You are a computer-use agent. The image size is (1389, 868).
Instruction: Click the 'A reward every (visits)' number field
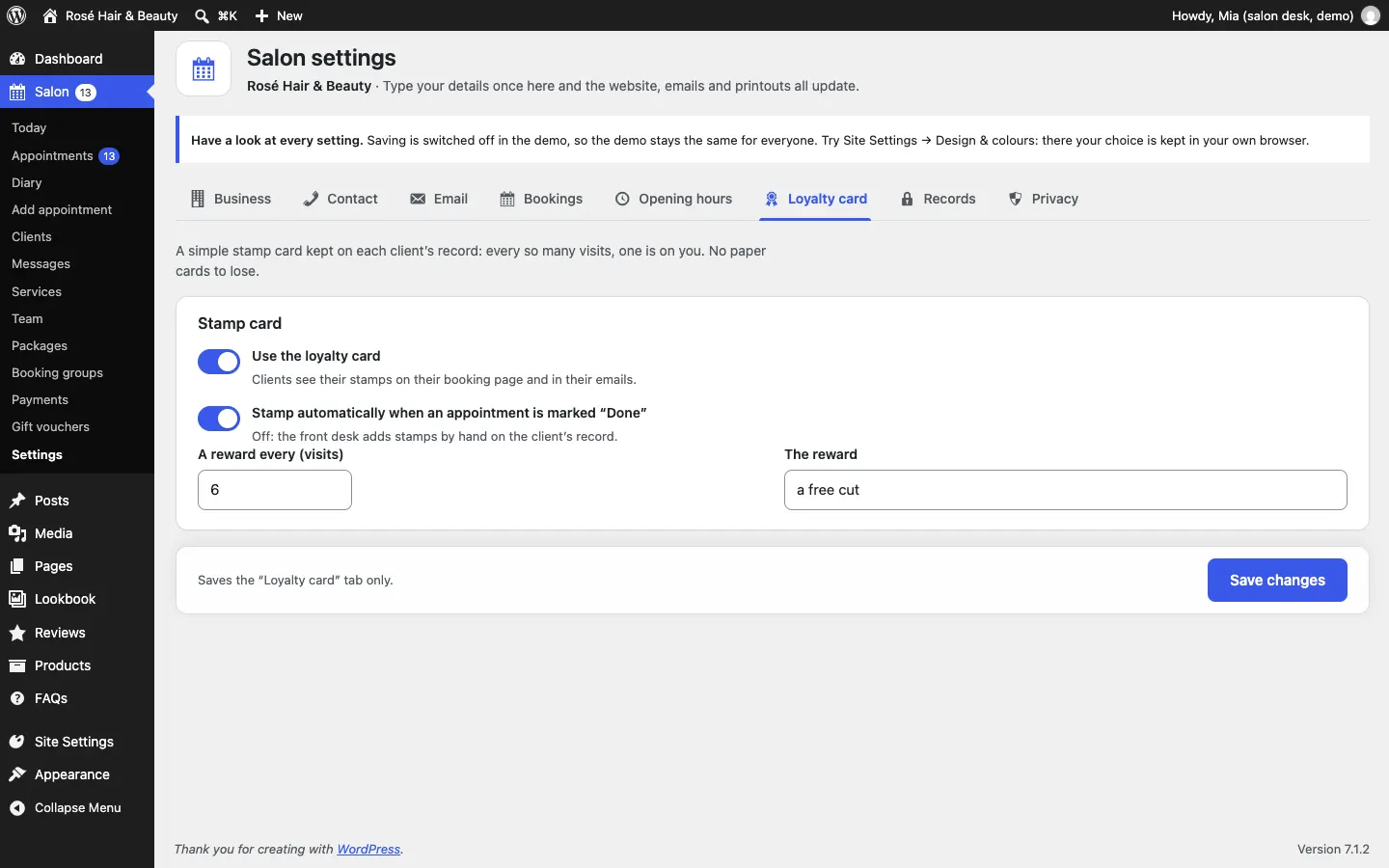tap(275, 490)
